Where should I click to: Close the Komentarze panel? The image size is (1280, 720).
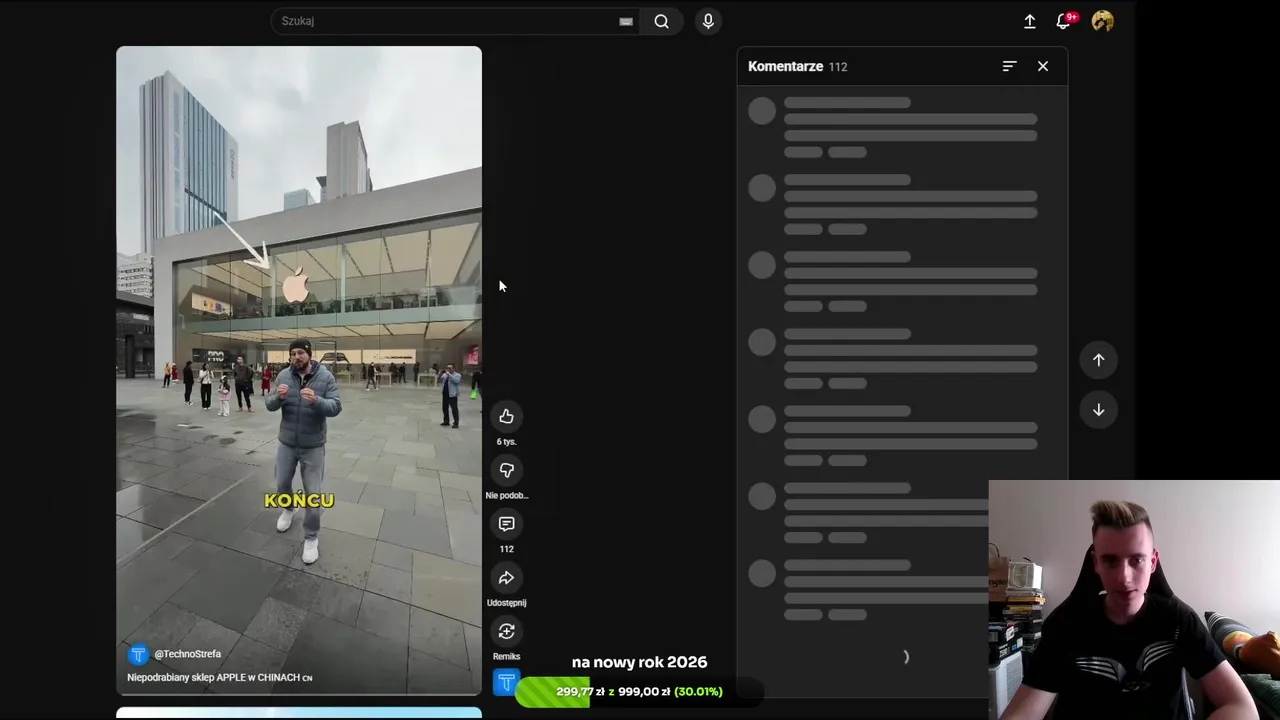pos(1043,66)
